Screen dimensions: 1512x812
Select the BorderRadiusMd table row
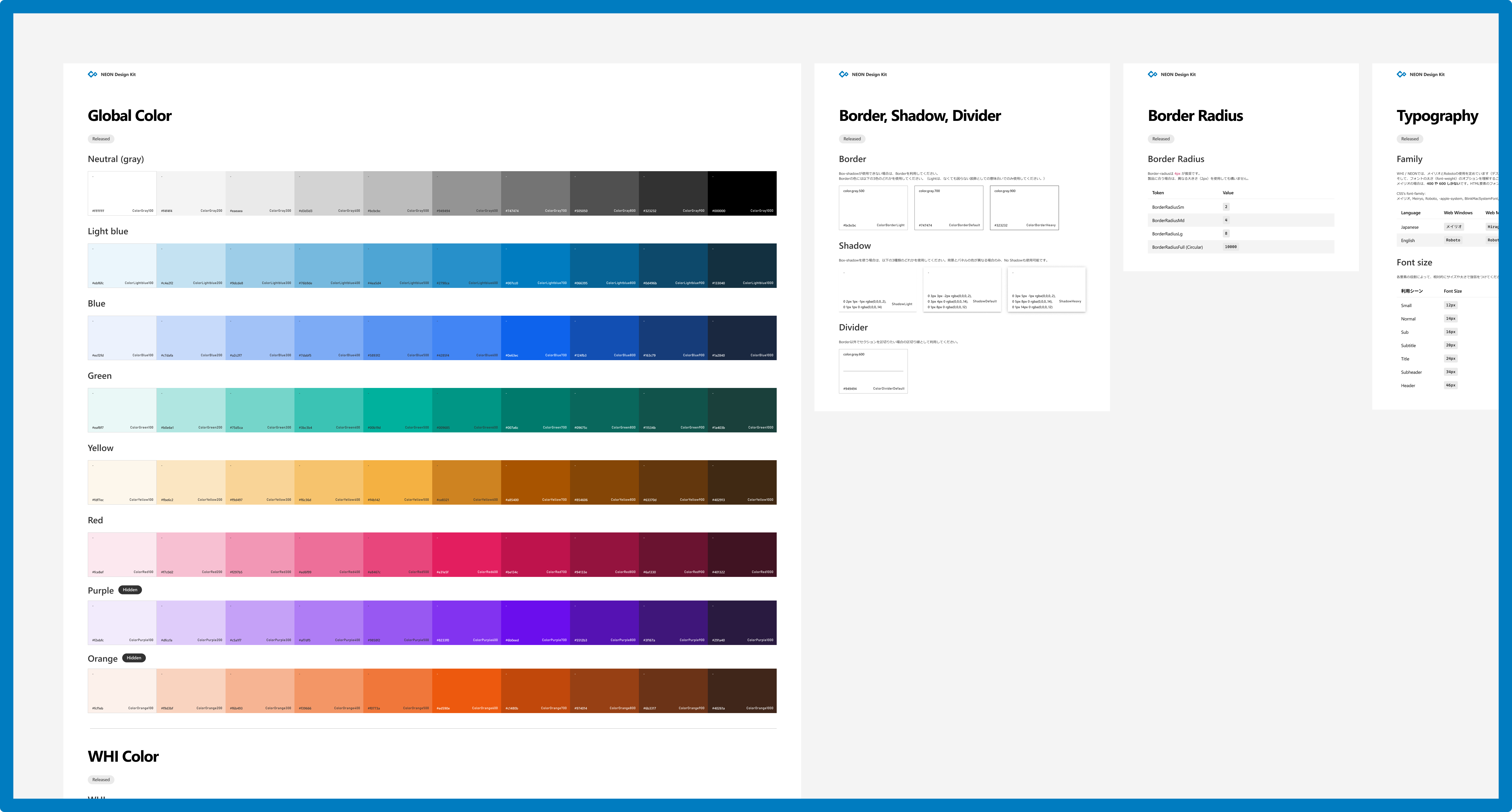point(1241,220)
